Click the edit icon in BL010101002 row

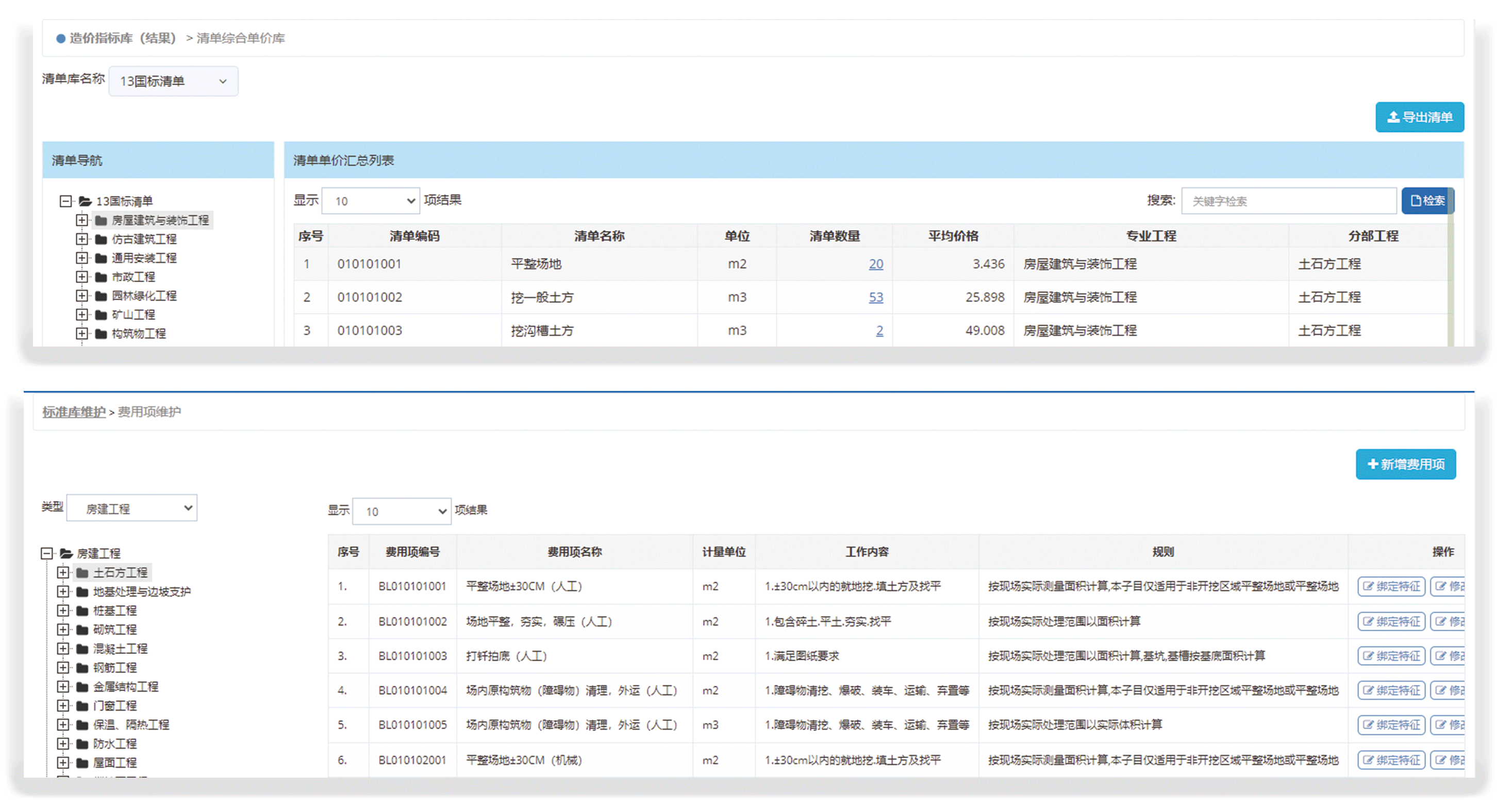pos(1440,621)
